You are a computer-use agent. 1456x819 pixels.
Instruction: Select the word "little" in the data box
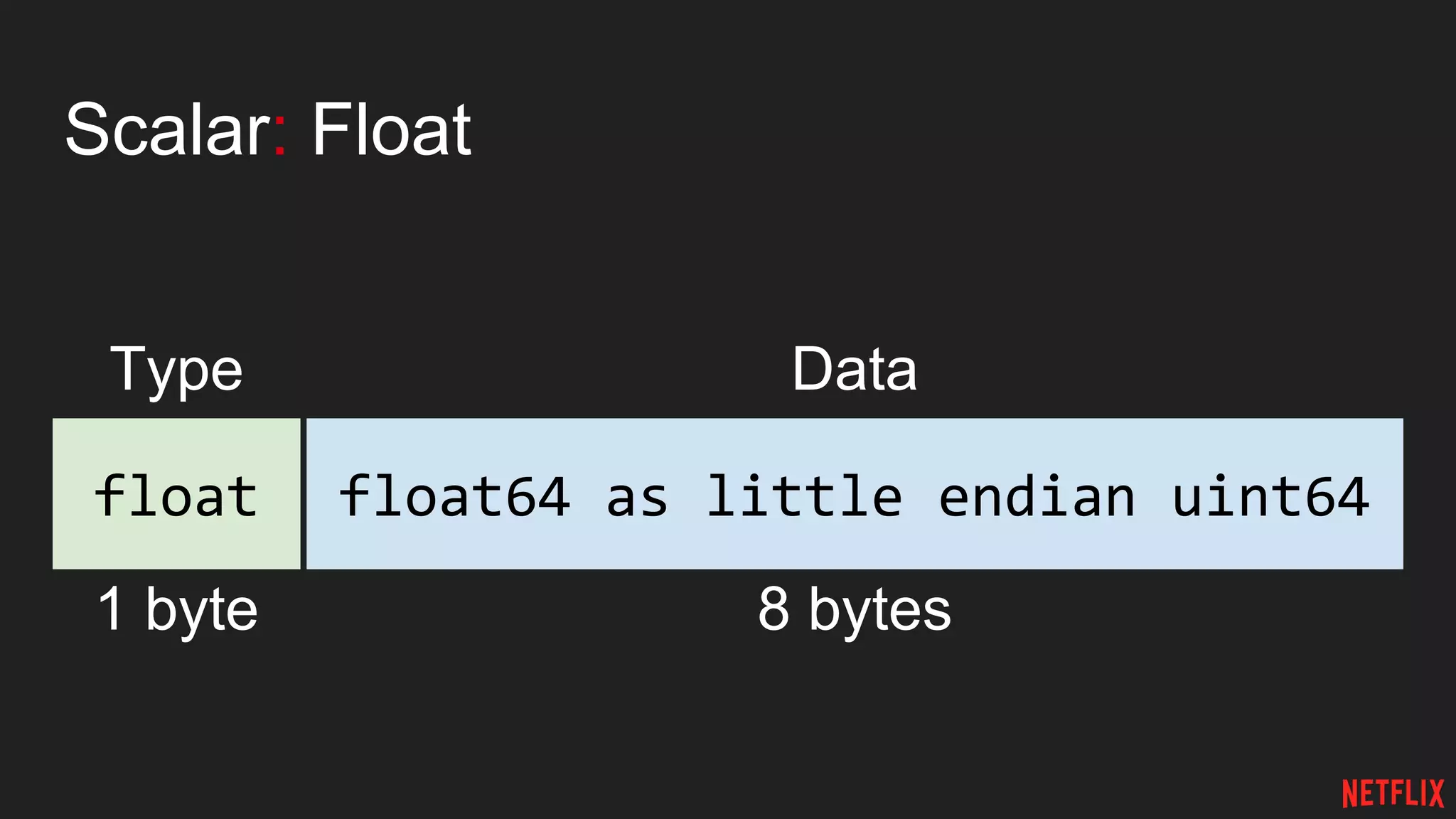coord(804,496)
